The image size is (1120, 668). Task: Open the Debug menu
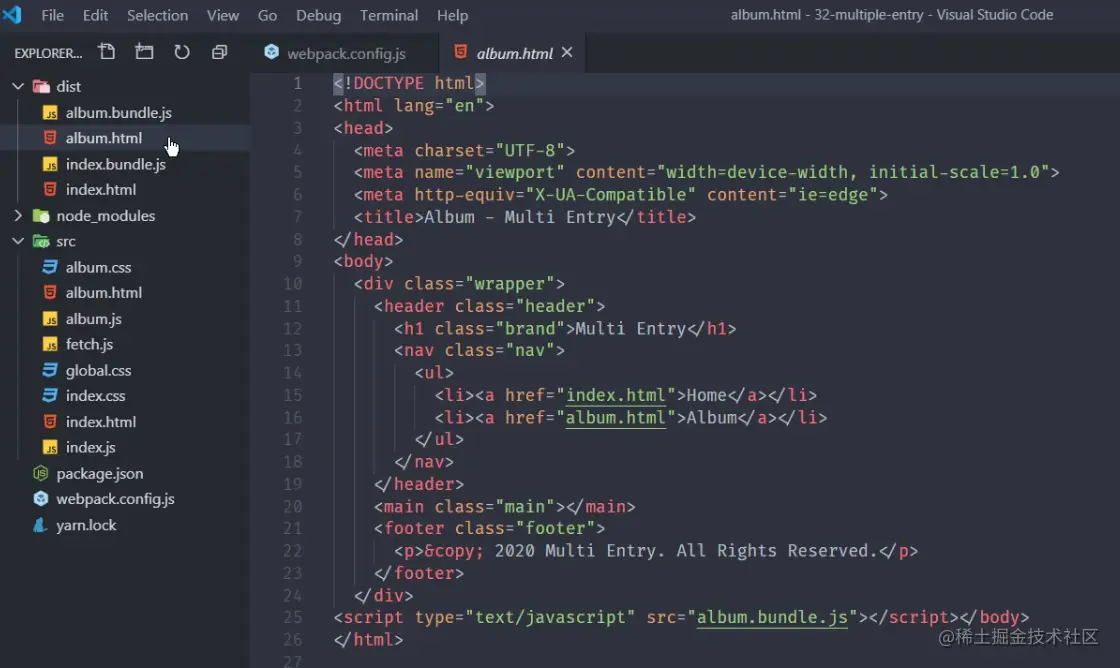click(319, 15)
